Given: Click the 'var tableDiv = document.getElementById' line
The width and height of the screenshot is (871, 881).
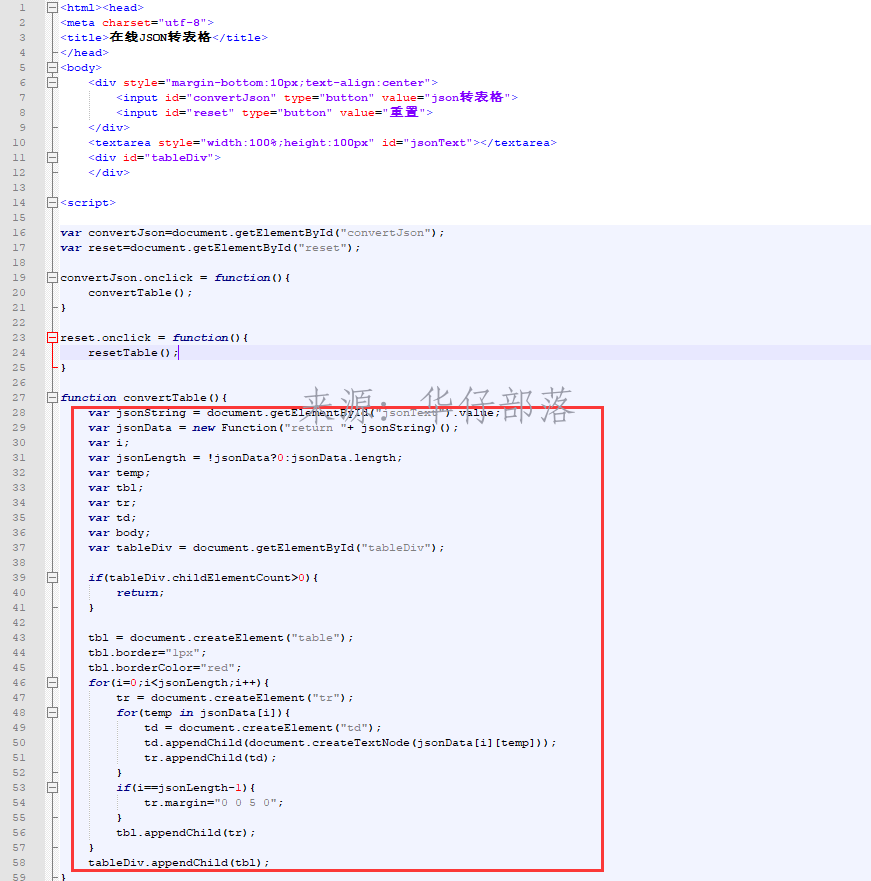Looking at the screenshot, I should 266,548.
